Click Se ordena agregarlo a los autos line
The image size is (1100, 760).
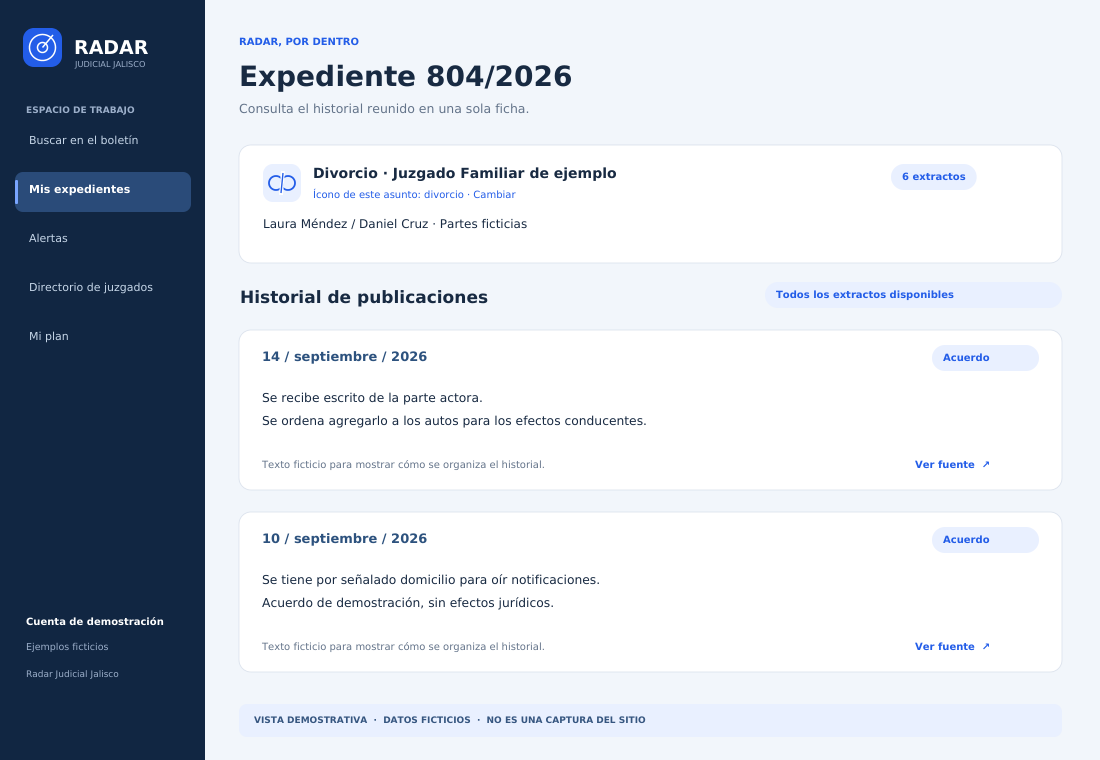[x=454, y=421]
